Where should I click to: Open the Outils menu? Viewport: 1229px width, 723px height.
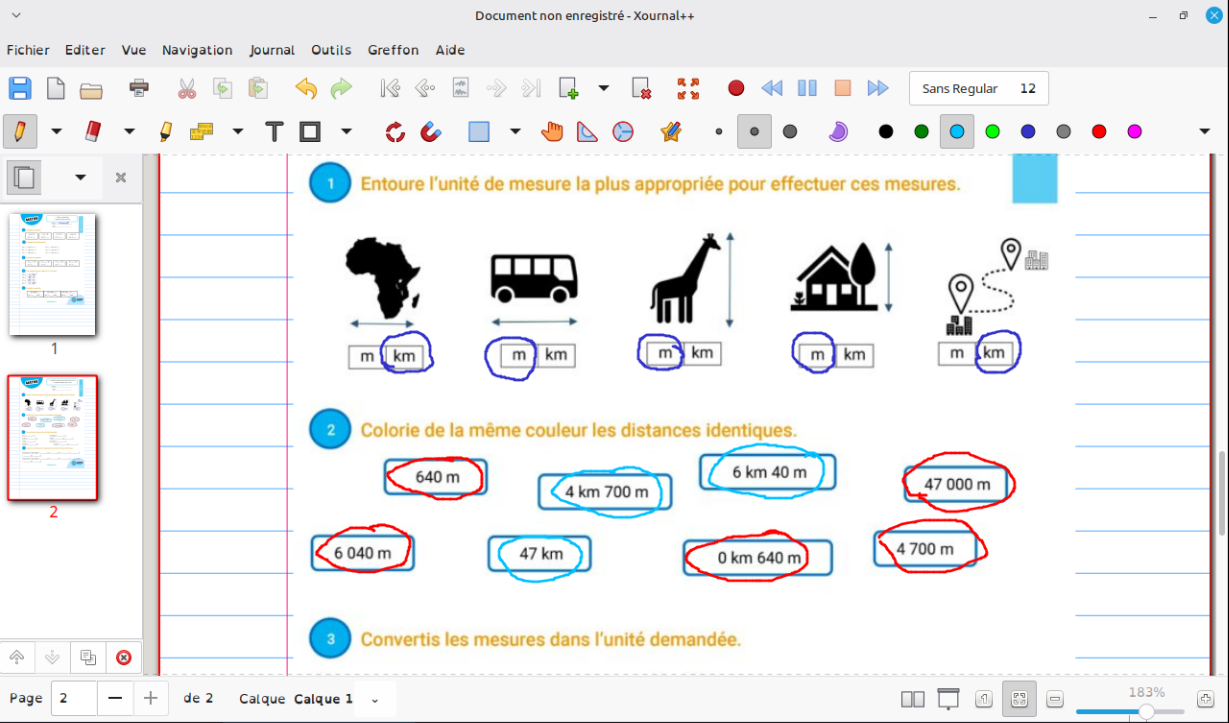click(331, 50)
